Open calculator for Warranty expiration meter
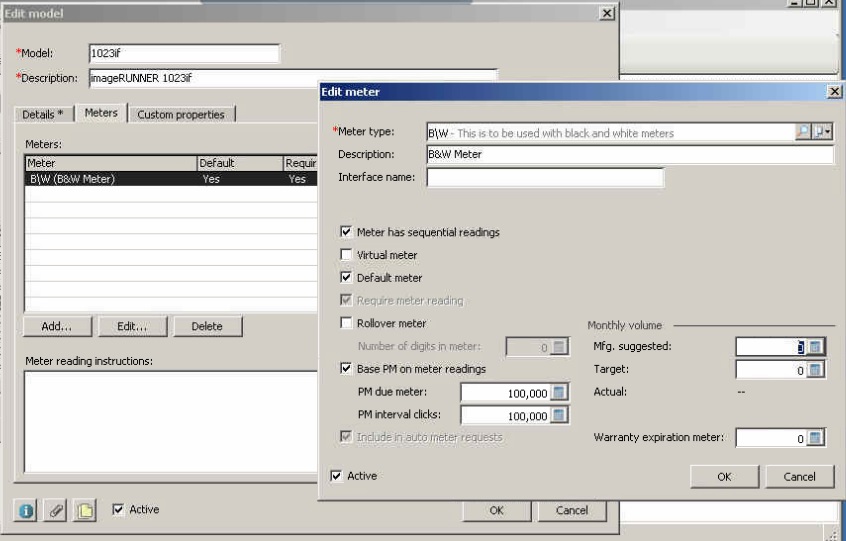The width and height of the screenshot is (846, 541). point(815,438)
